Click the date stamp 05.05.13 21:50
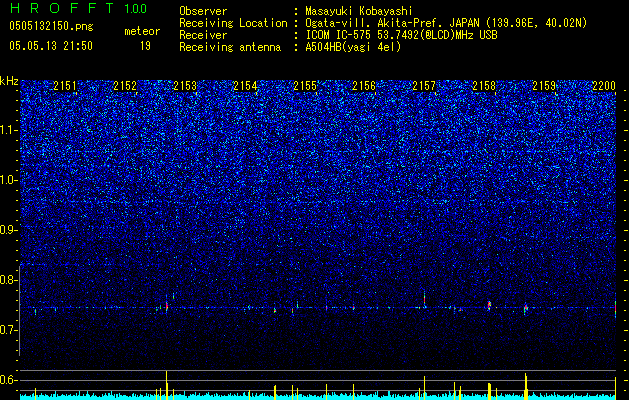This screenshot has width=629, height=400. coord(51,46)
